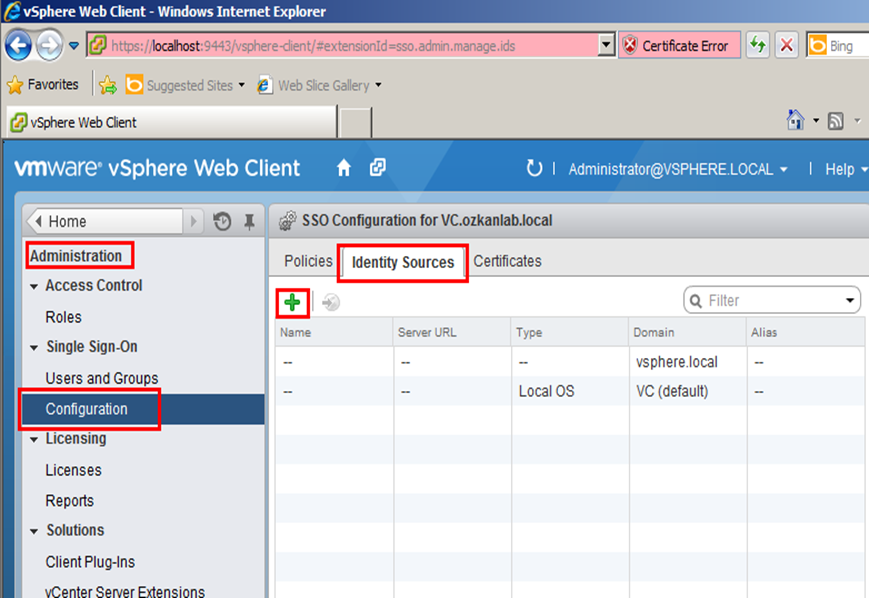869x598 pixels.
Task: Click the browser Forward arrow button
Action: (49, 45)
